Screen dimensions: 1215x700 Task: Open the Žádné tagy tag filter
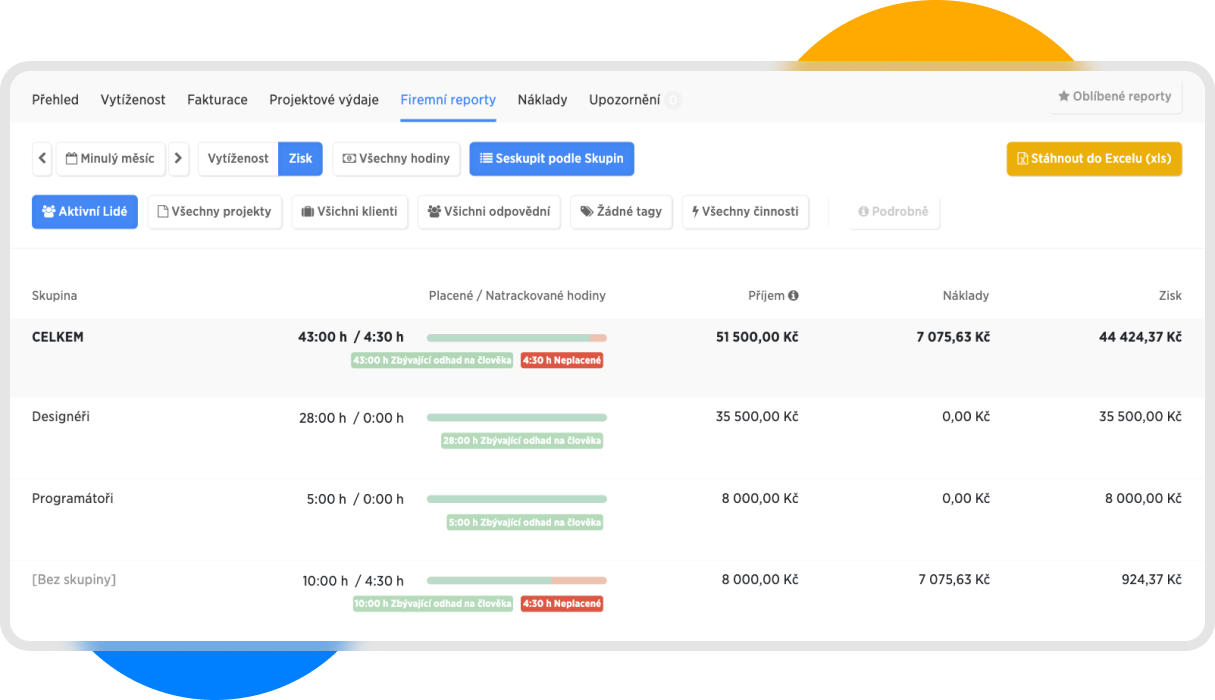[x=621, y=211]
